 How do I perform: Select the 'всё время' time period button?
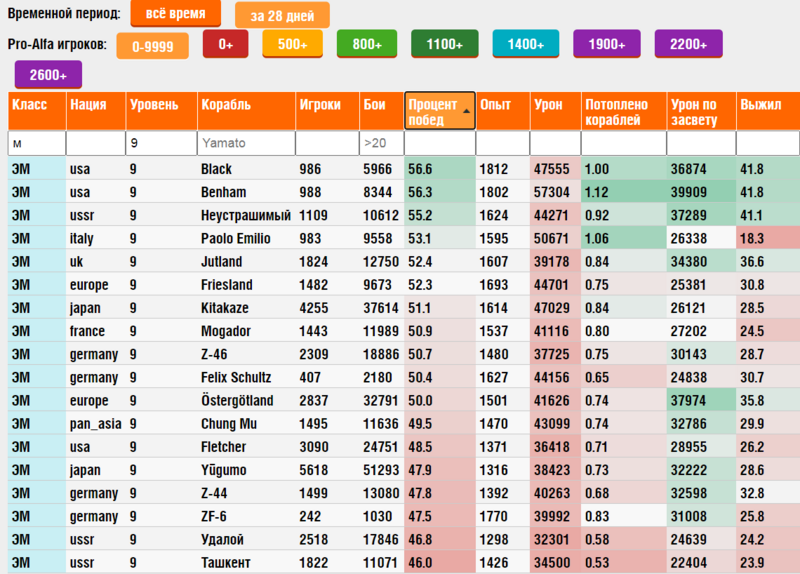[176, 13]
